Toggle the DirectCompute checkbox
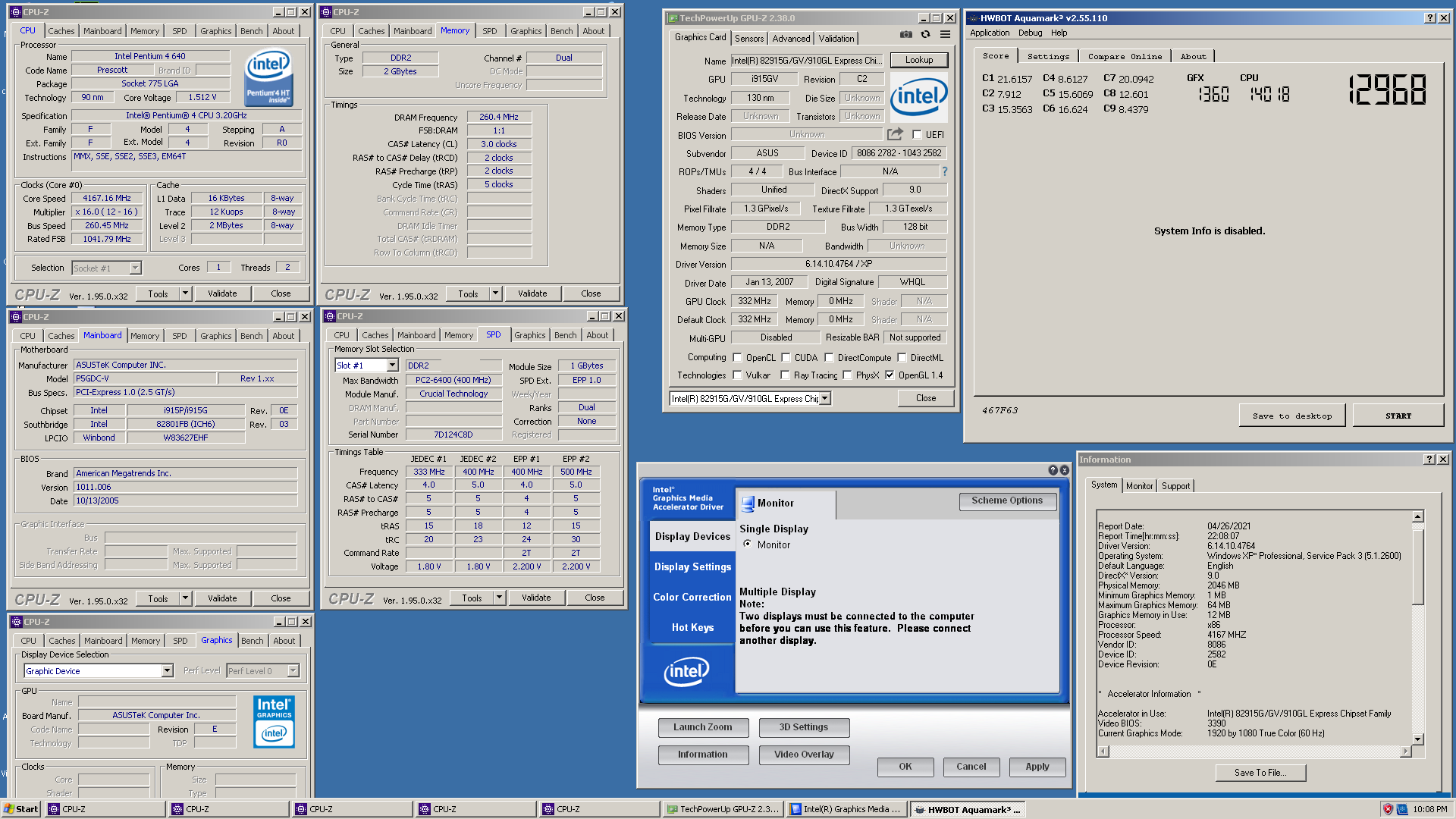 click(829, 357)
